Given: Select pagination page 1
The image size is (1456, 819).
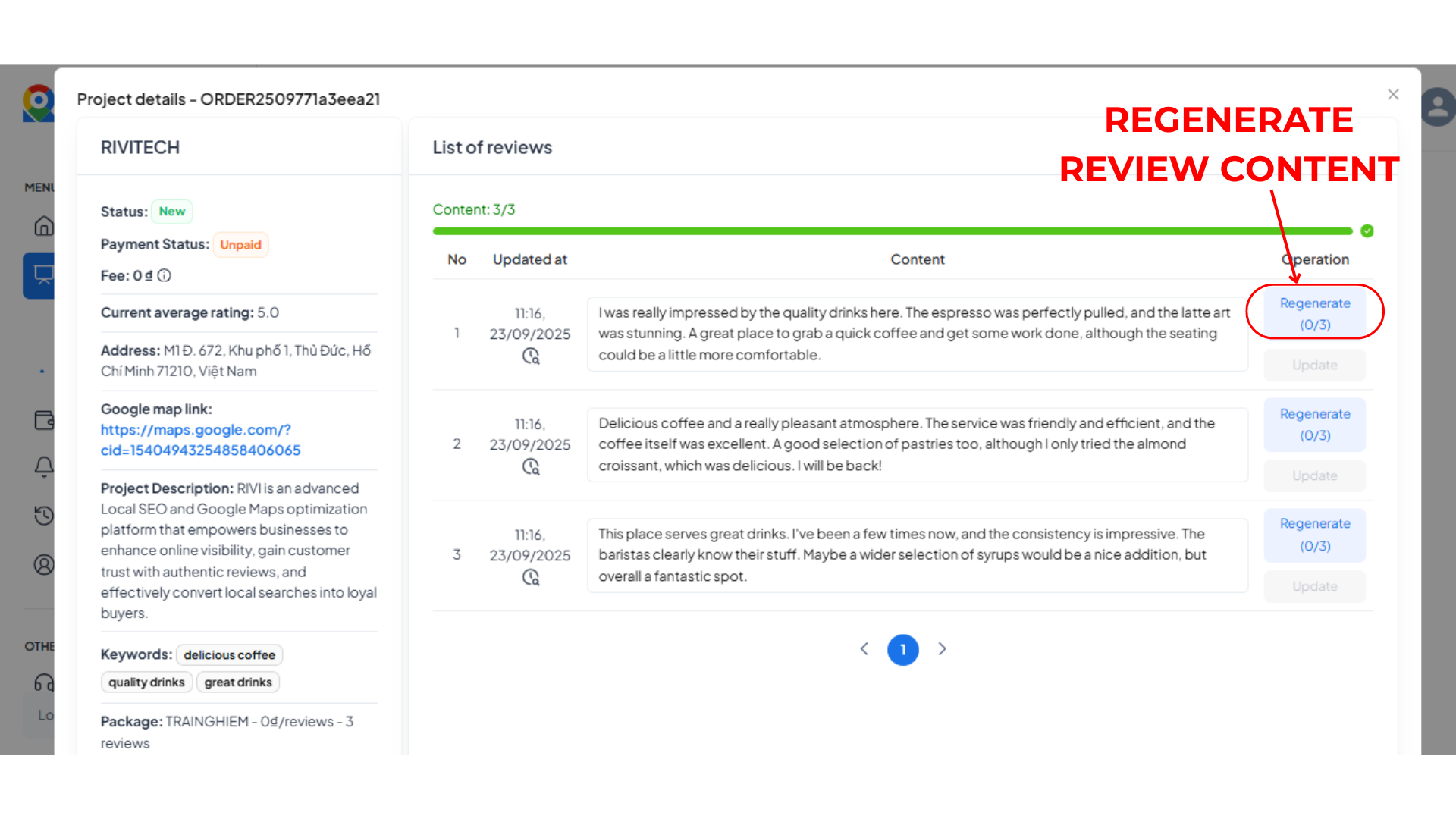Looking at the screenshot, I should (902, 649).
